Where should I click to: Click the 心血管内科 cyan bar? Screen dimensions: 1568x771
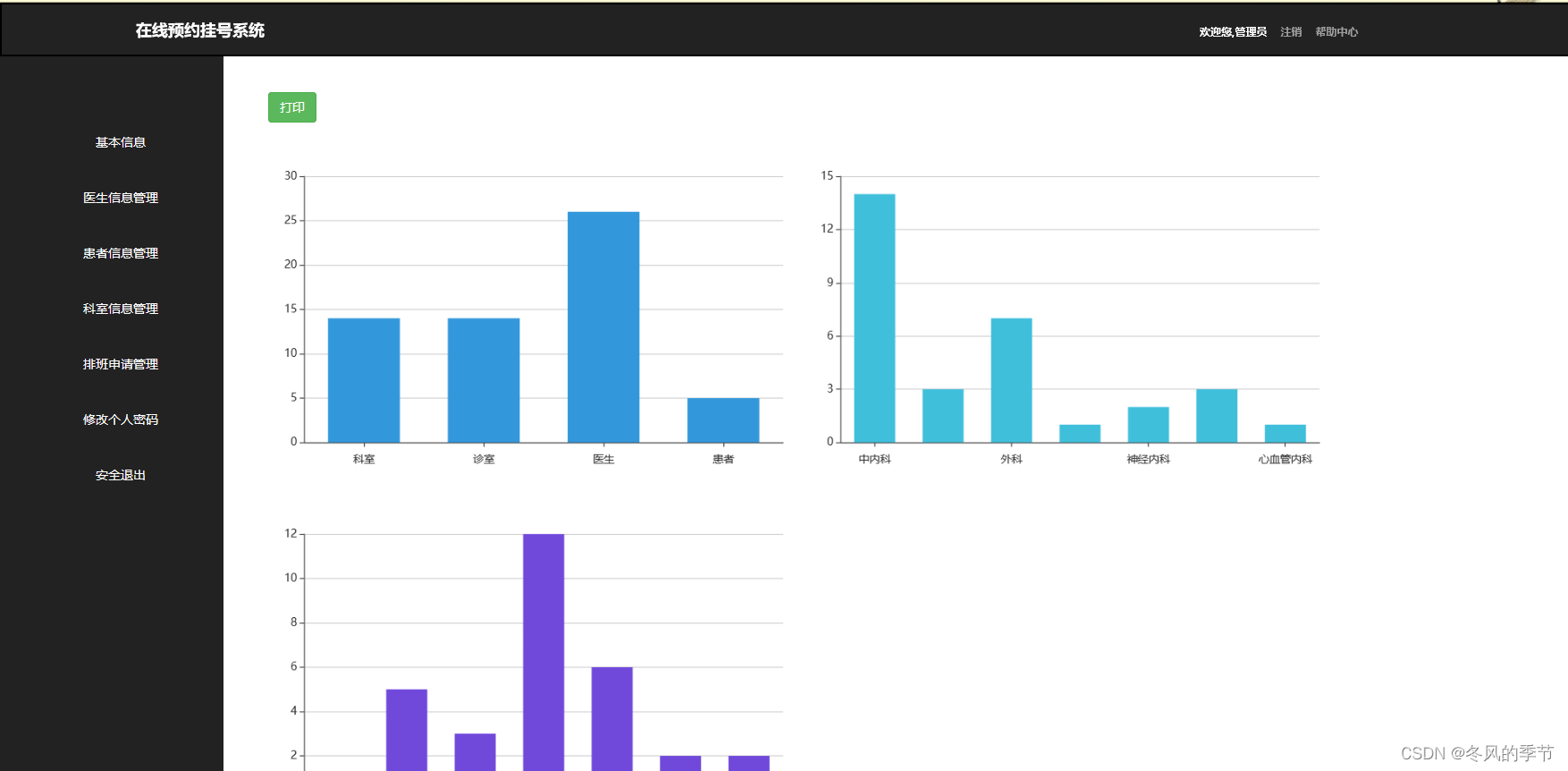click(1285, 434)
